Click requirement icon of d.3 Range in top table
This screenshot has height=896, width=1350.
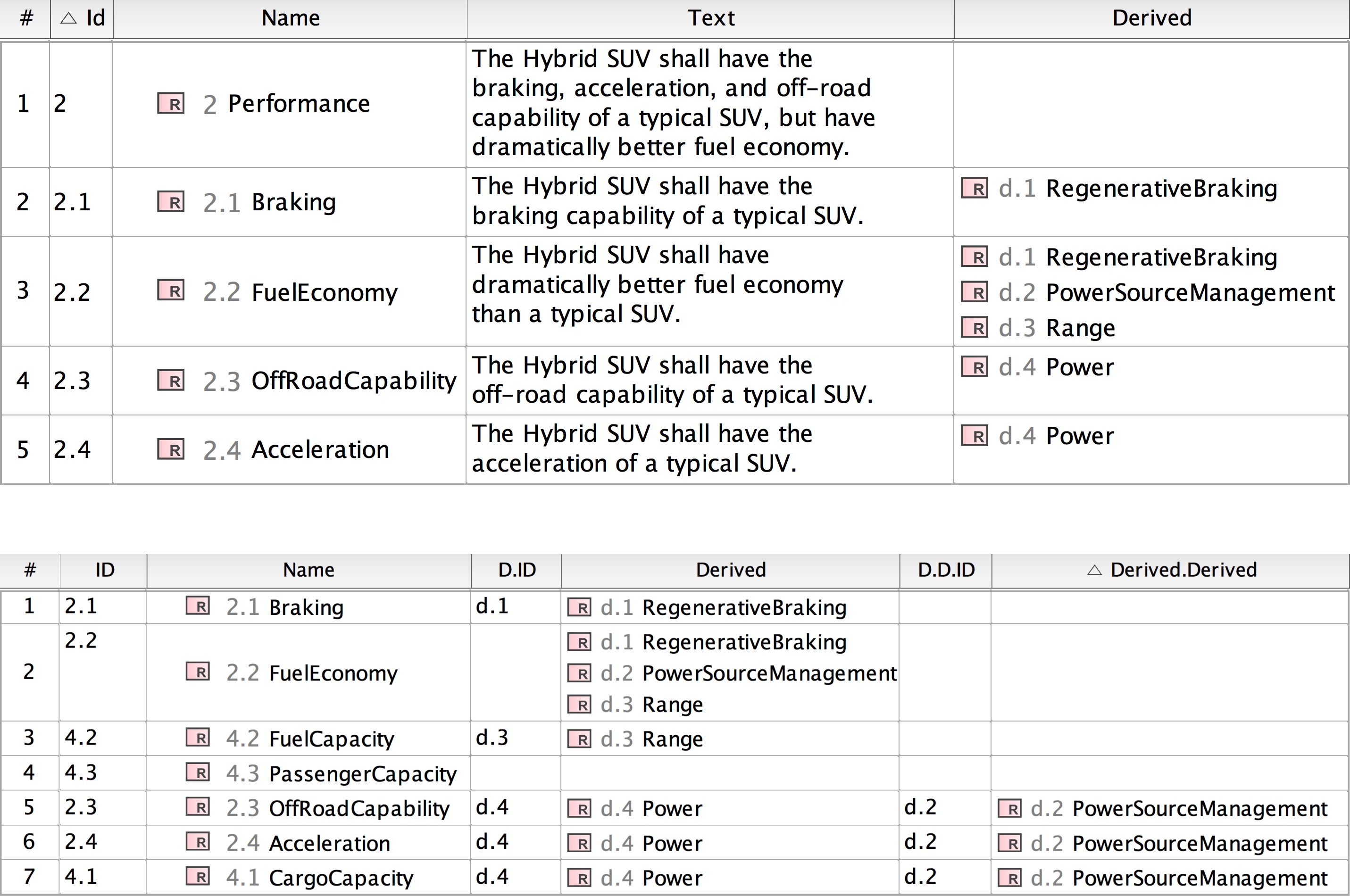[x=974, y=327]
